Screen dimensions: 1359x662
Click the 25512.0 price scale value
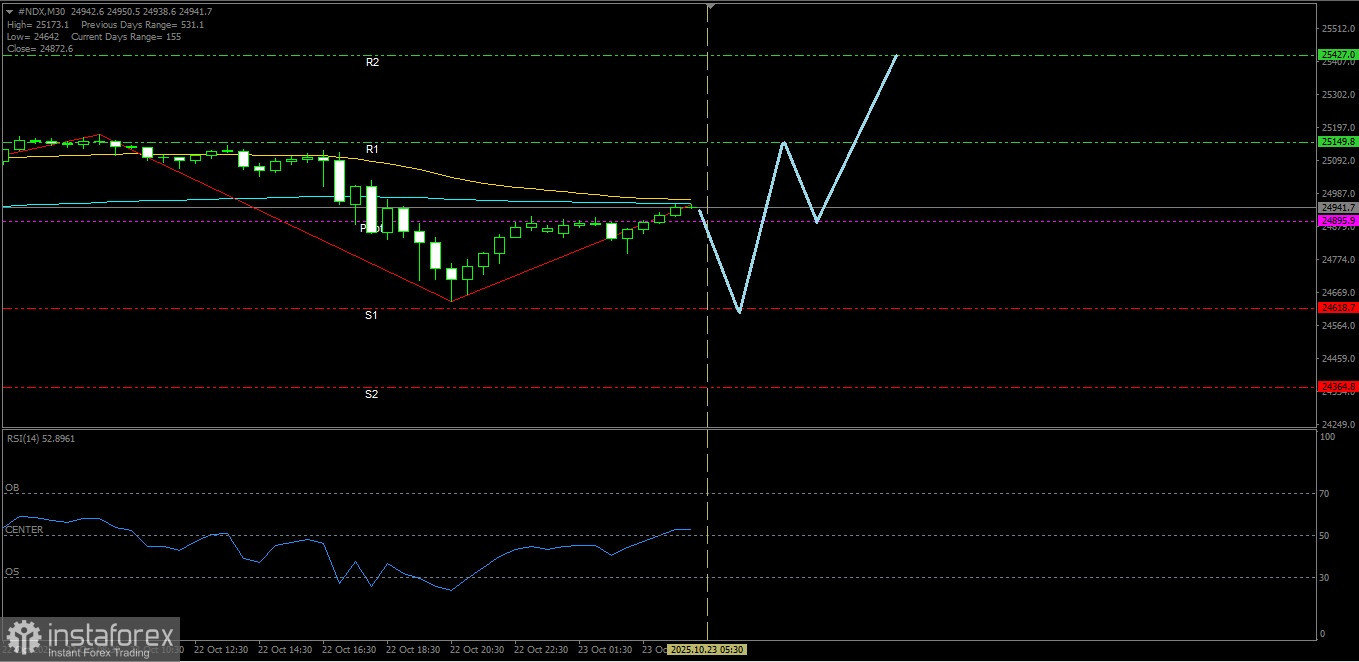(x=1337, y=29)
